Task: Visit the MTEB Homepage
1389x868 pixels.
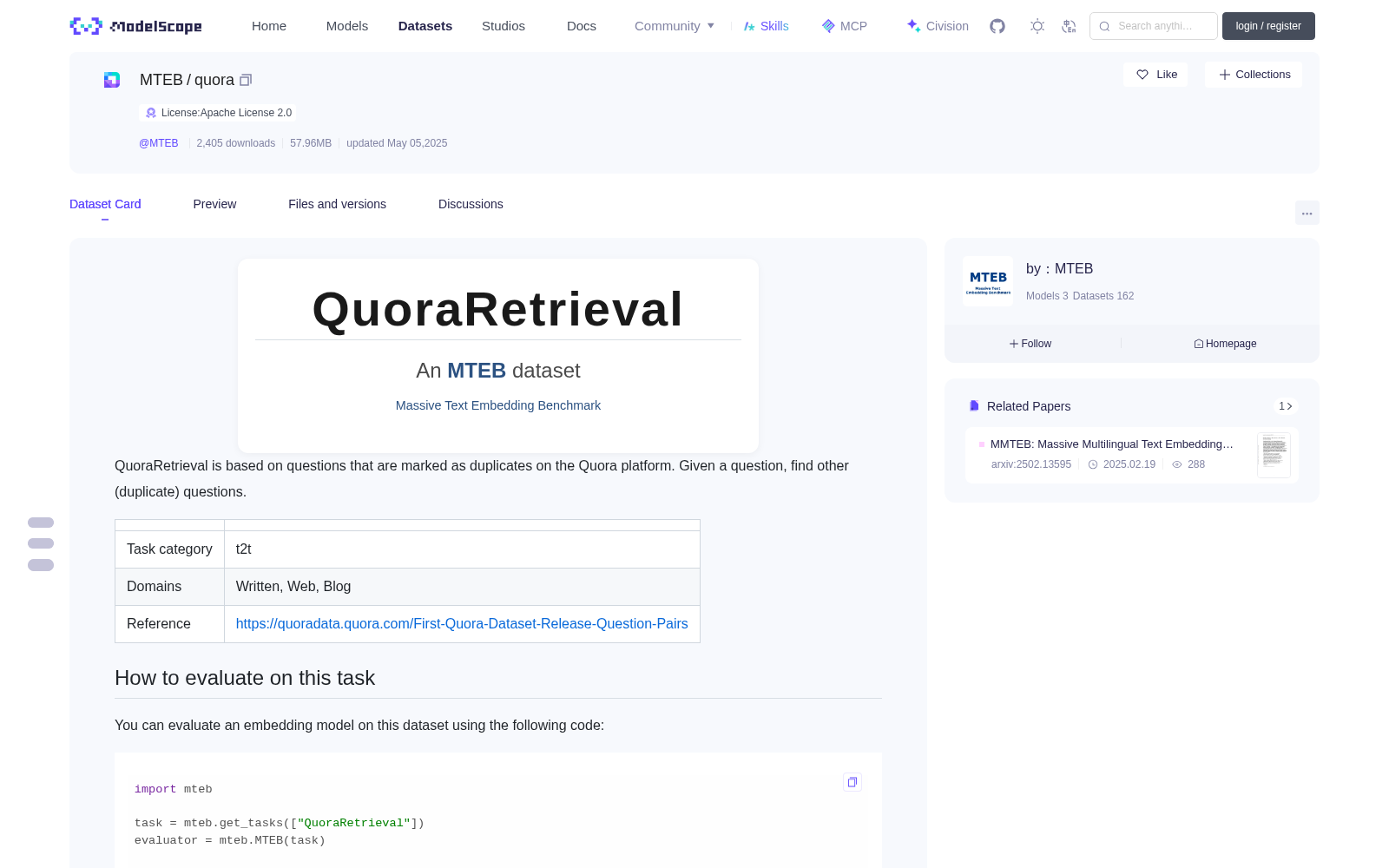Action: pos(1225,344)
